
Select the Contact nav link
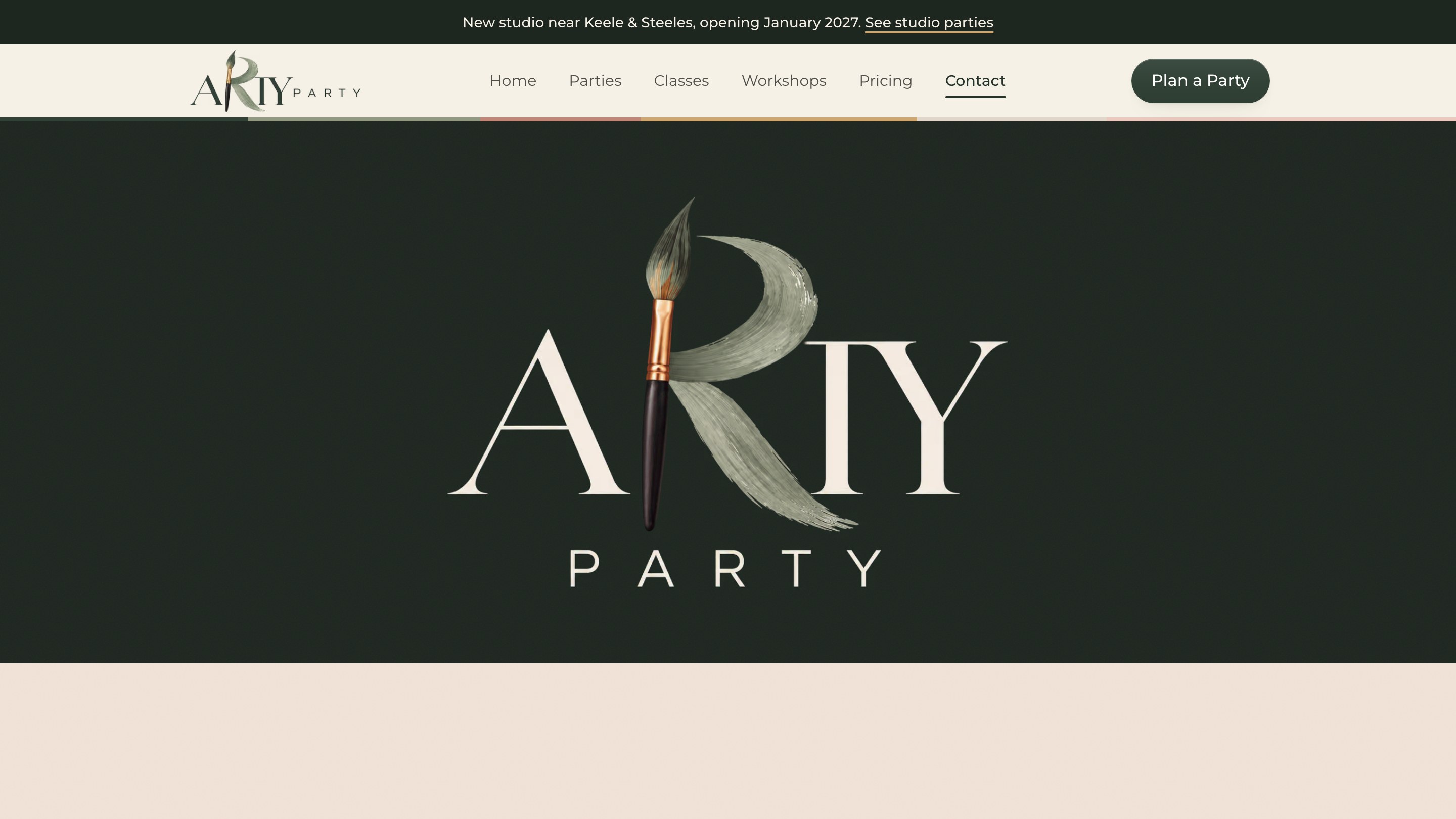975,81
